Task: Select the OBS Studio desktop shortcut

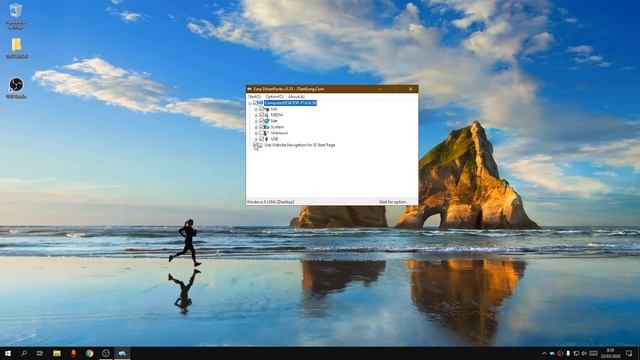Action: coord(16,88)
